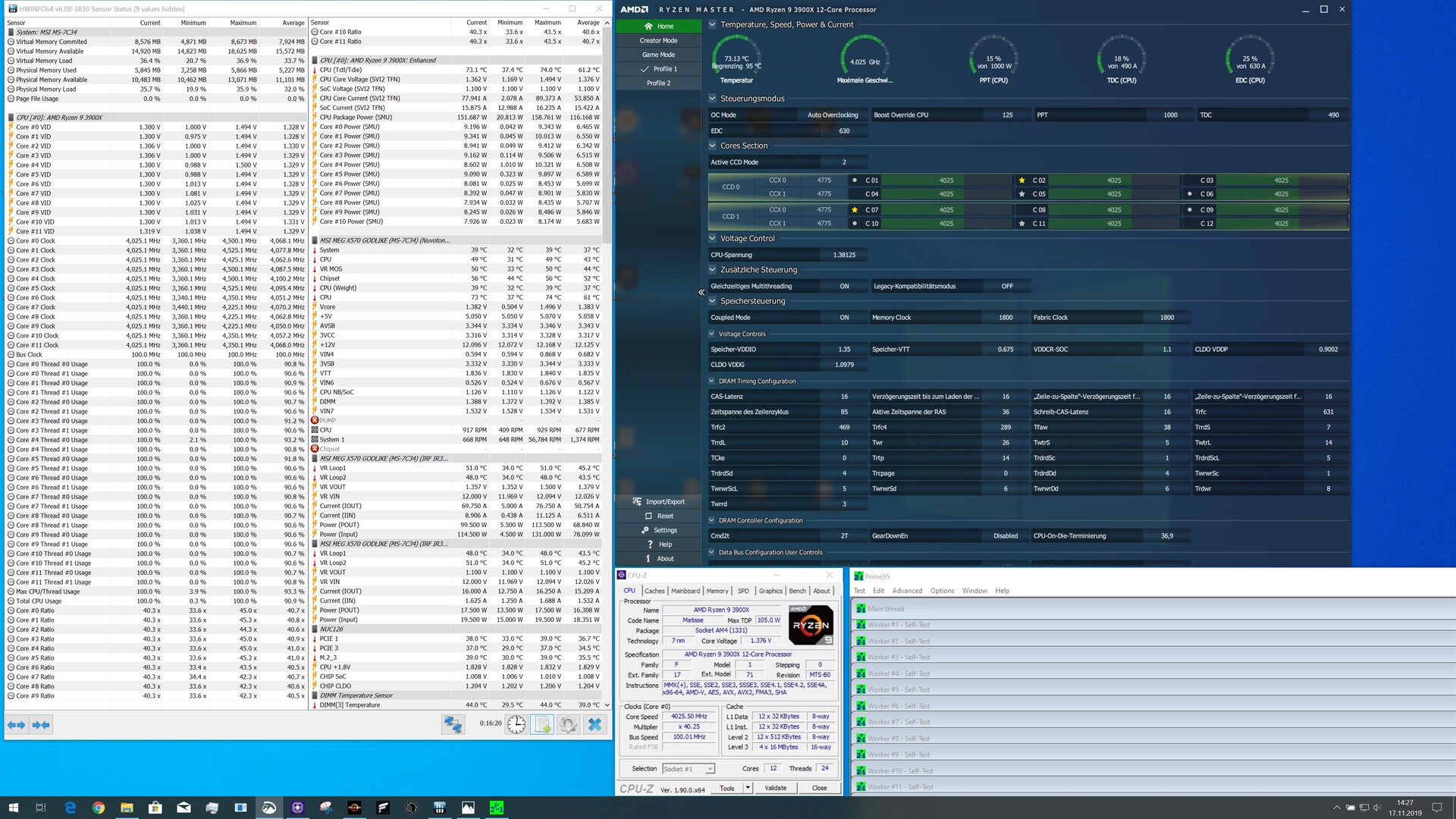1456x819 pixels.
Task: Open HWiNFO sensor settings gear
Action: pos(568,724)
